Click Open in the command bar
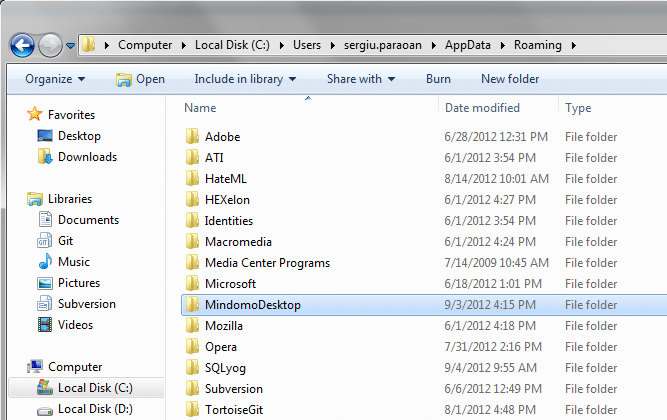Screen dimensions: 667x420 [x=140, y=79]
